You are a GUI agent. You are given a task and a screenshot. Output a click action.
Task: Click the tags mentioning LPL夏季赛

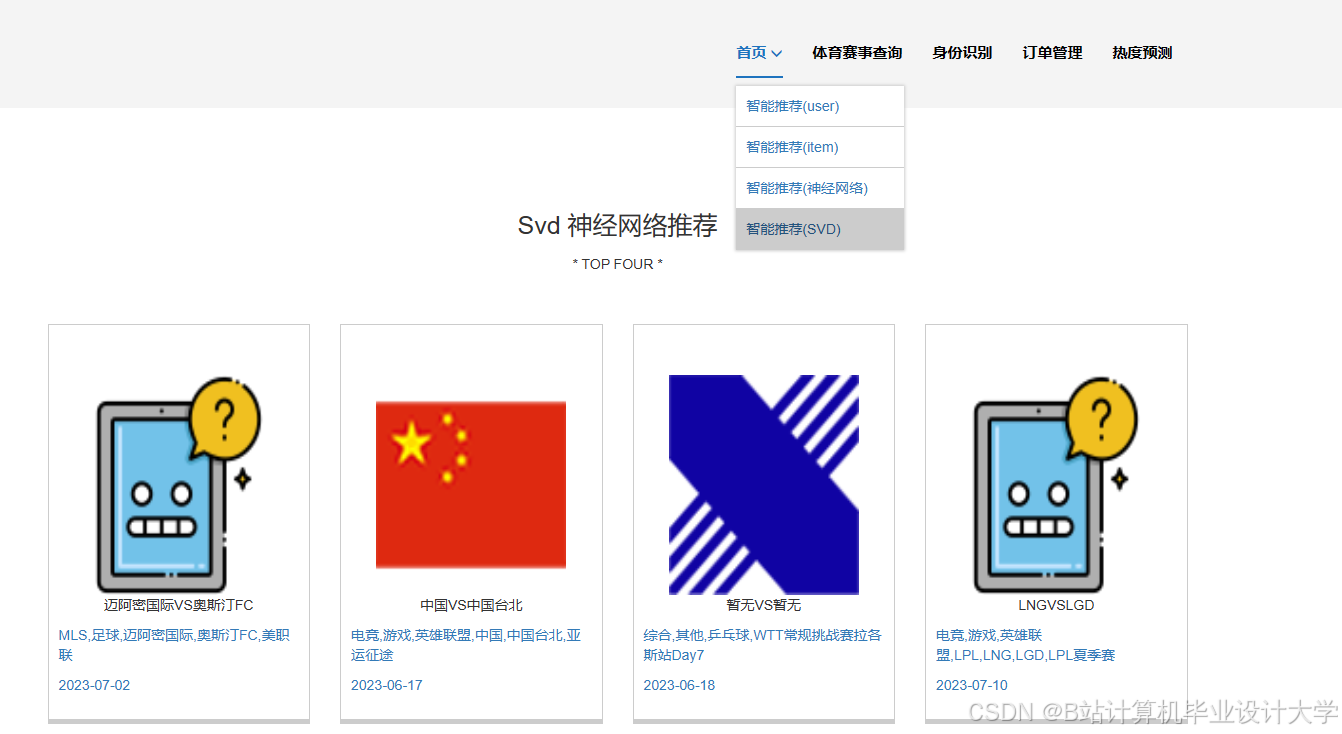1025,645
